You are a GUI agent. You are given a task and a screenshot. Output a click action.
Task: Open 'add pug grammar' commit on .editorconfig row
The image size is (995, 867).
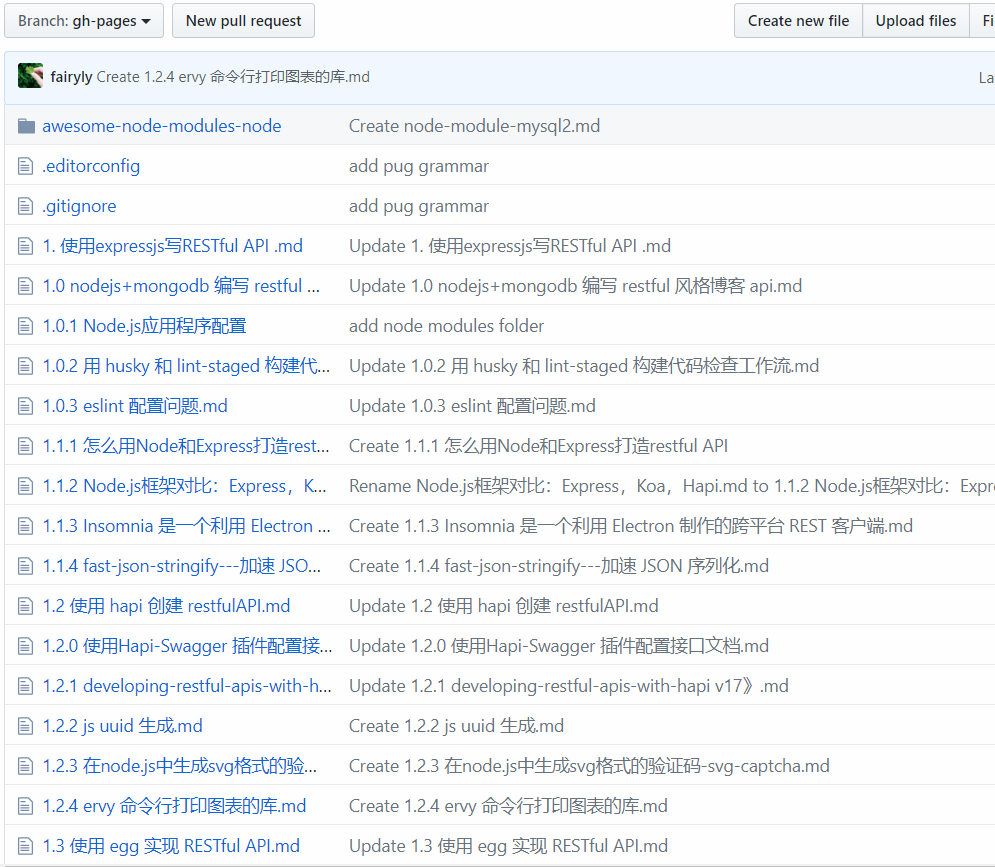tap(419, 166)
